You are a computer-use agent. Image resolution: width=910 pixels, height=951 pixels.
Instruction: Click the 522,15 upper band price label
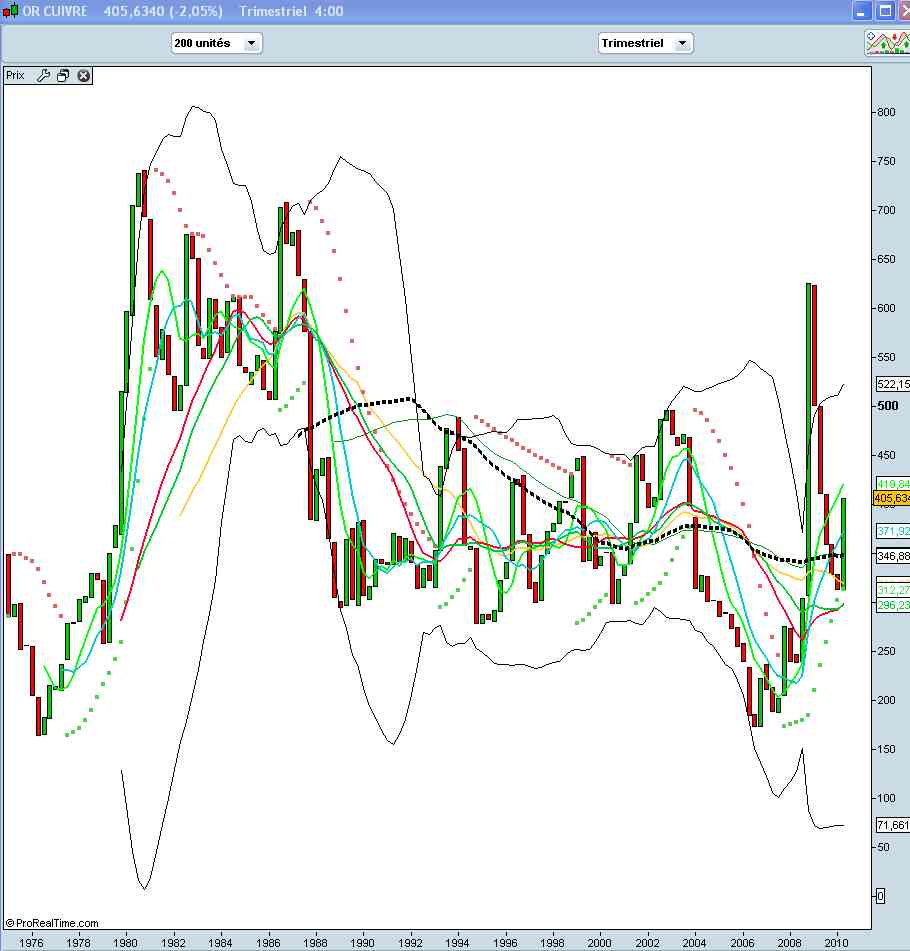coord(891,384)
